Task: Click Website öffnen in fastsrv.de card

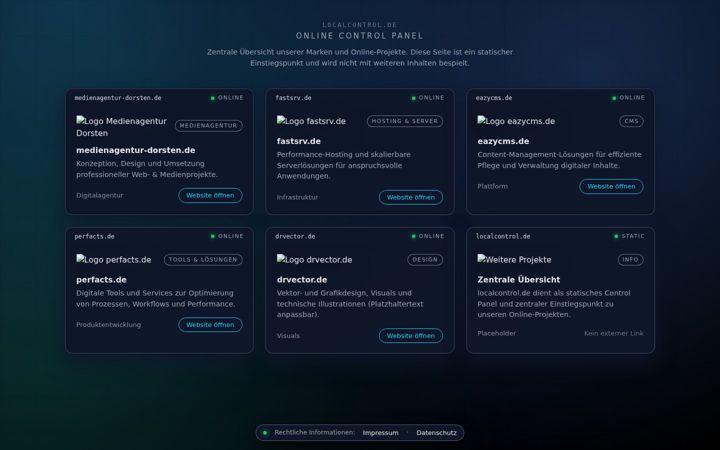Action: (411, 197)
